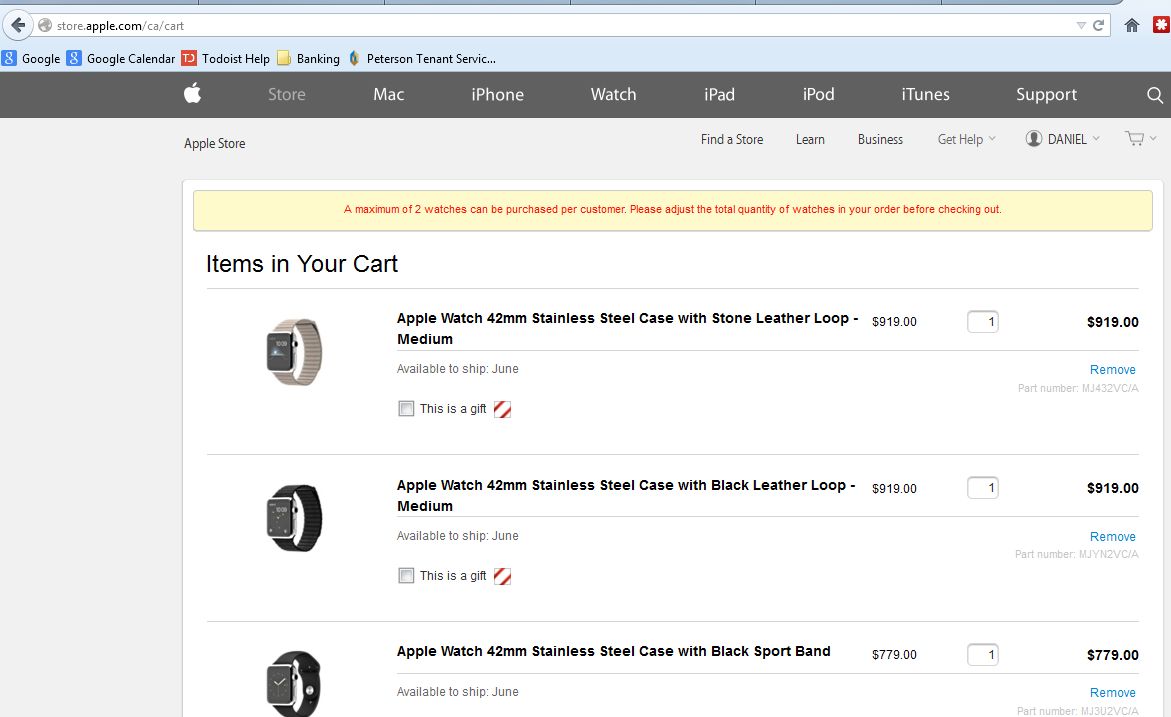Image resolution: width=1171 pixels, height=717 pixels.
Task: Open the browser home page icon
Action: click(1131, 25)
